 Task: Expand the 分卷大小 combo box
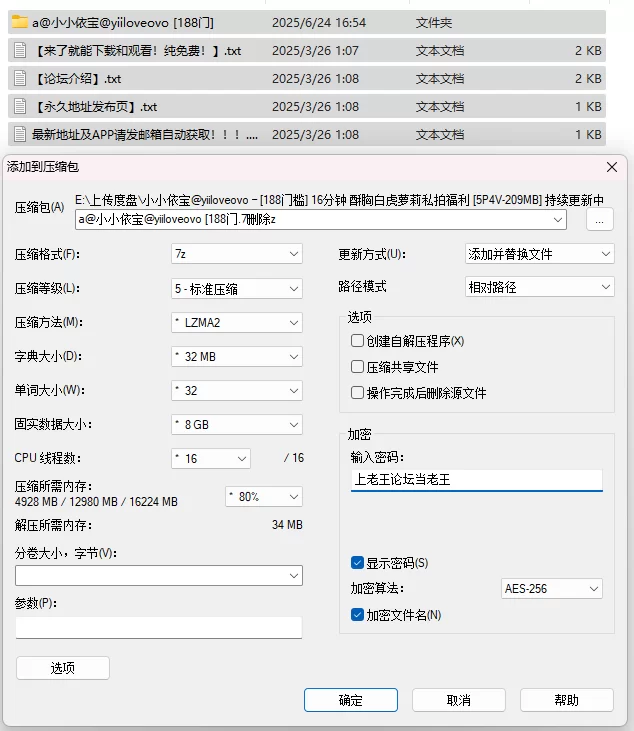coord(294,576)
